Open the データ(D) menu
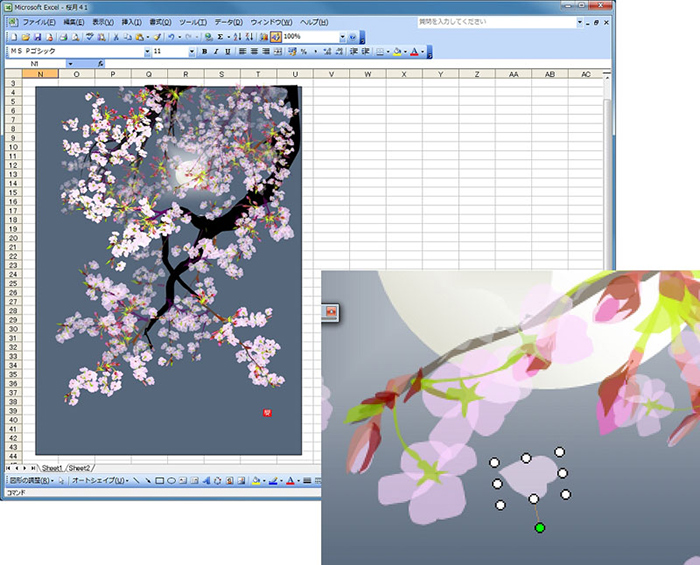The width and height of the screenshot is (700, 565). pos(228,22)
